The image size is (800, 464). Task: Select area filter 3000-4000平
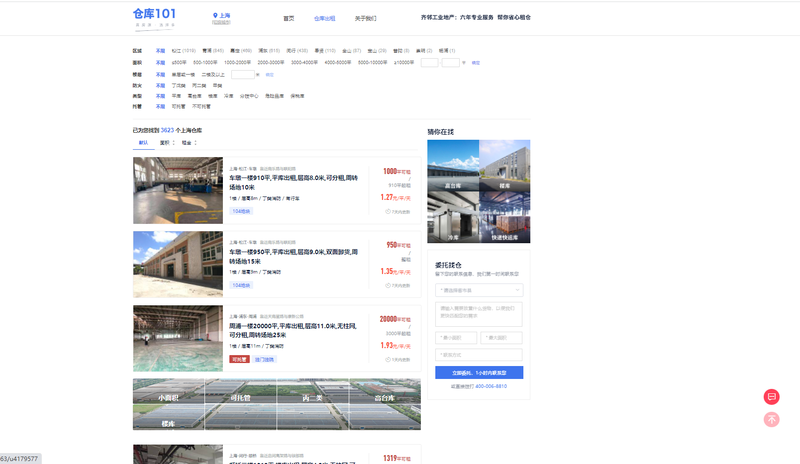(x=304, y=62)
